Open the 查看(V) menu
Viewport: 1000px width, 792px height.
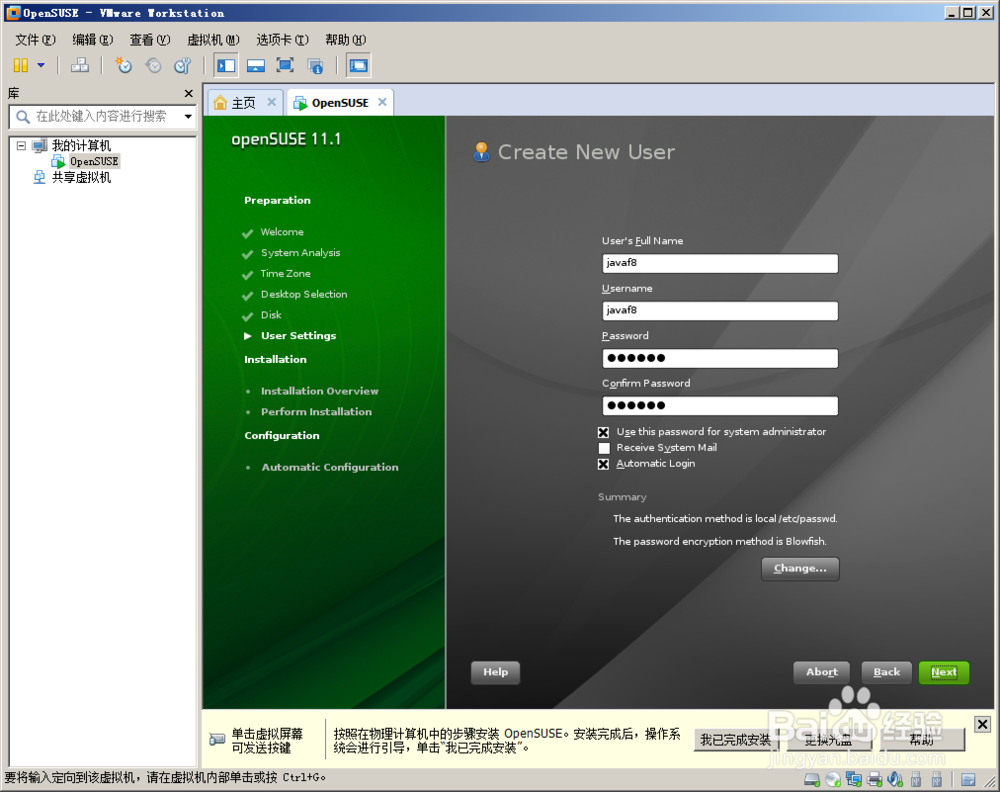[151, 40]
